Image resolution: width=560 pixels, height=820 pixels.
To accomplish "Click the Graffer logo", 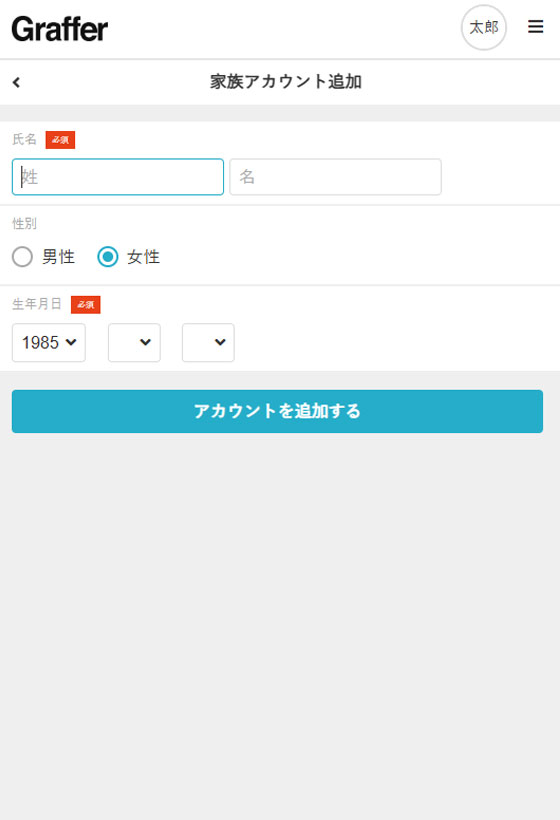I will 60,29.
